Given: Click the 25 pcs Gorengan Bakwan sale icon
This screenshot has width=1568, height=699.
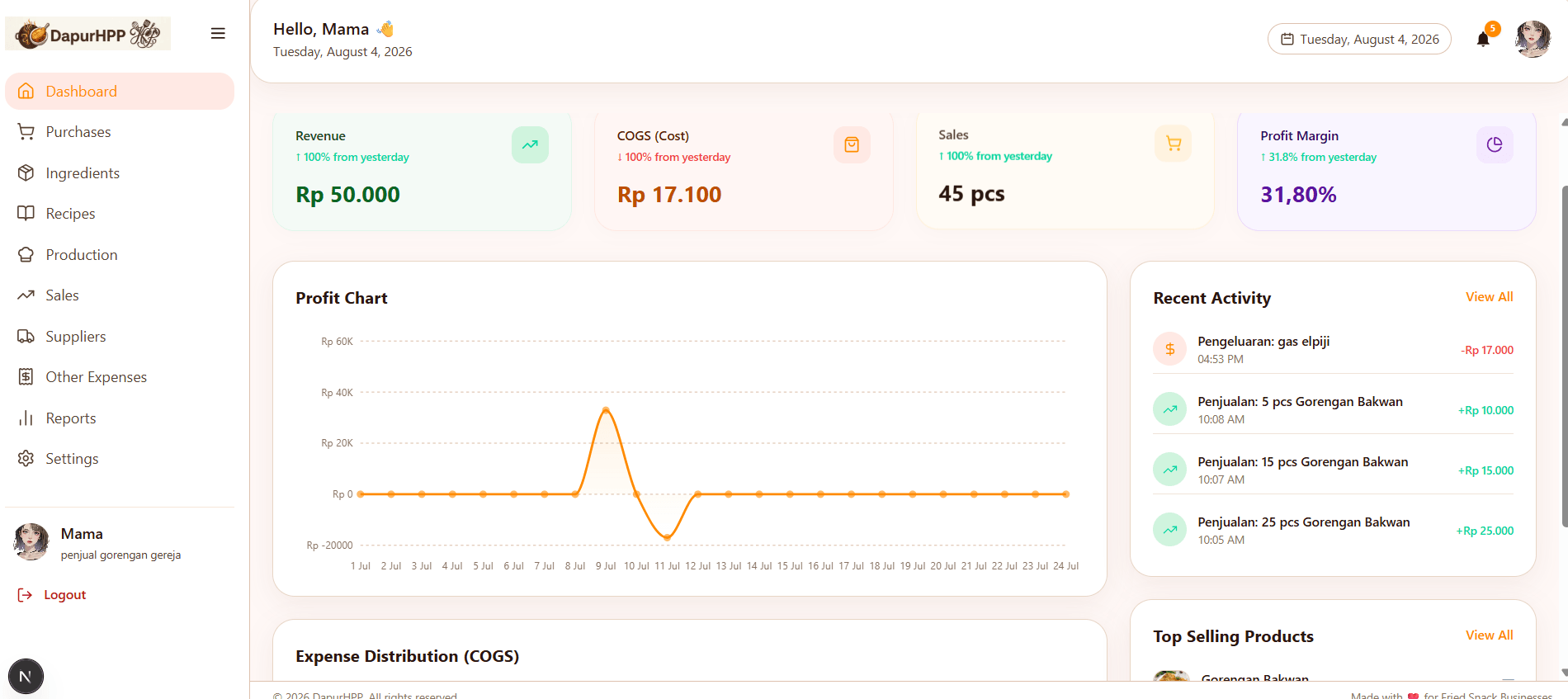Looking at the screenshot, I should click(1170, 530).
